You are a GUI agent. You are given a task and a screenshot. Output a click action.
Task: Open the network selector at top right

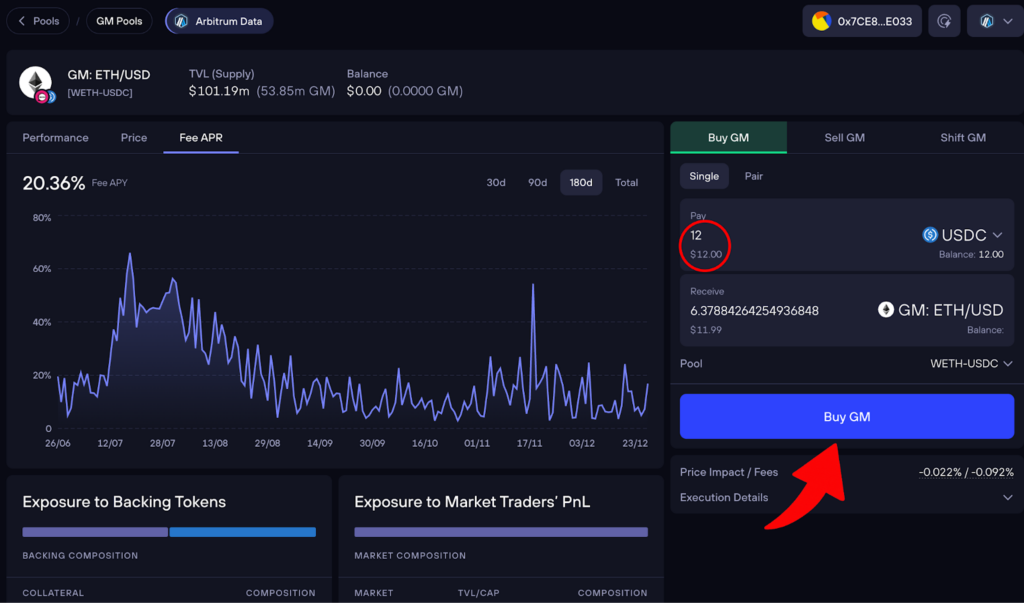(x=995, y=21)
